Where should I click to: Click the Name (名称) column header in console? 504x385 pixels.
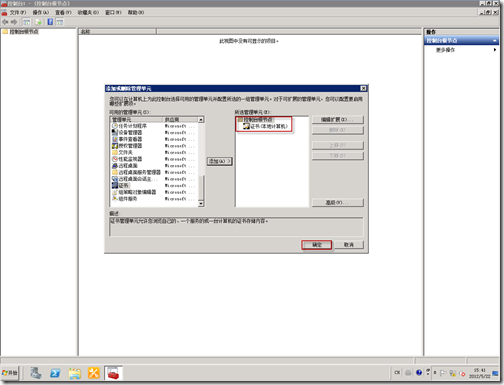(118, 32)
